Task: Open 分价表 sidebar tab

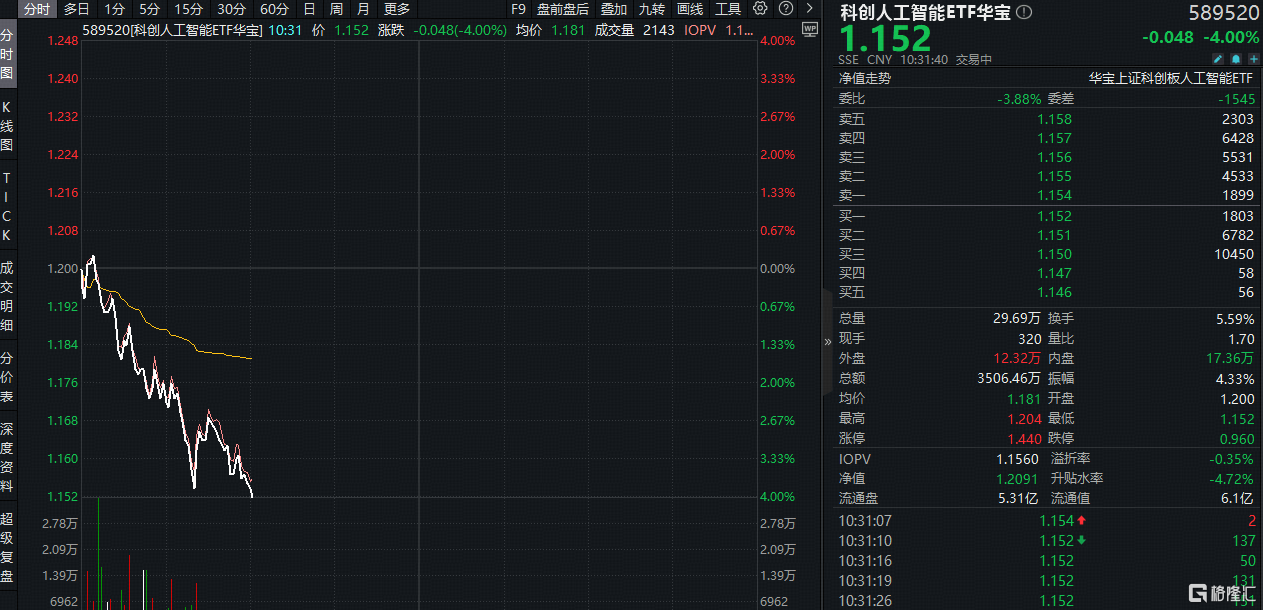Action: (7, 377)
